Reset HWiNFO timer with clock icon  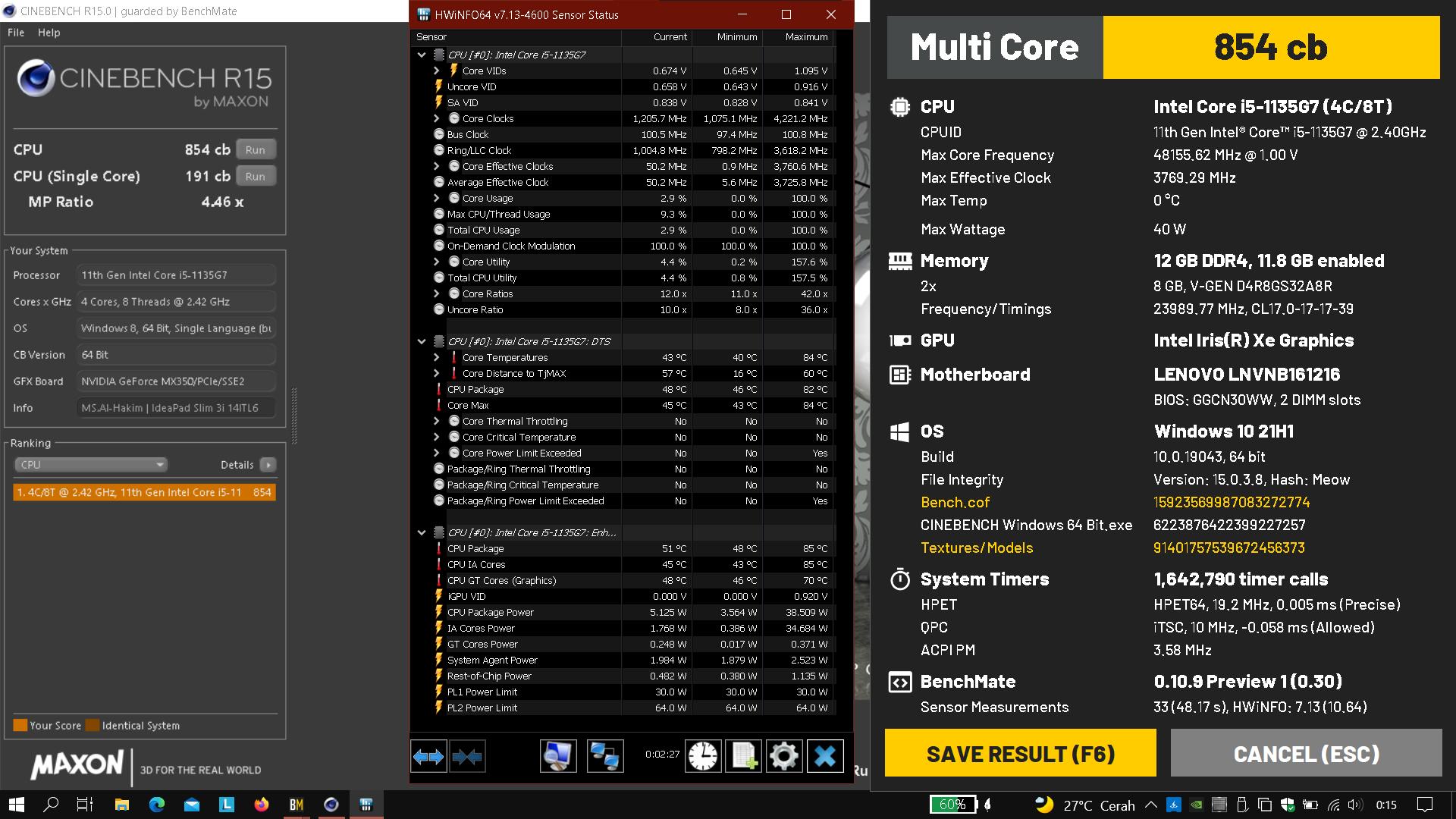pos(703,756)
